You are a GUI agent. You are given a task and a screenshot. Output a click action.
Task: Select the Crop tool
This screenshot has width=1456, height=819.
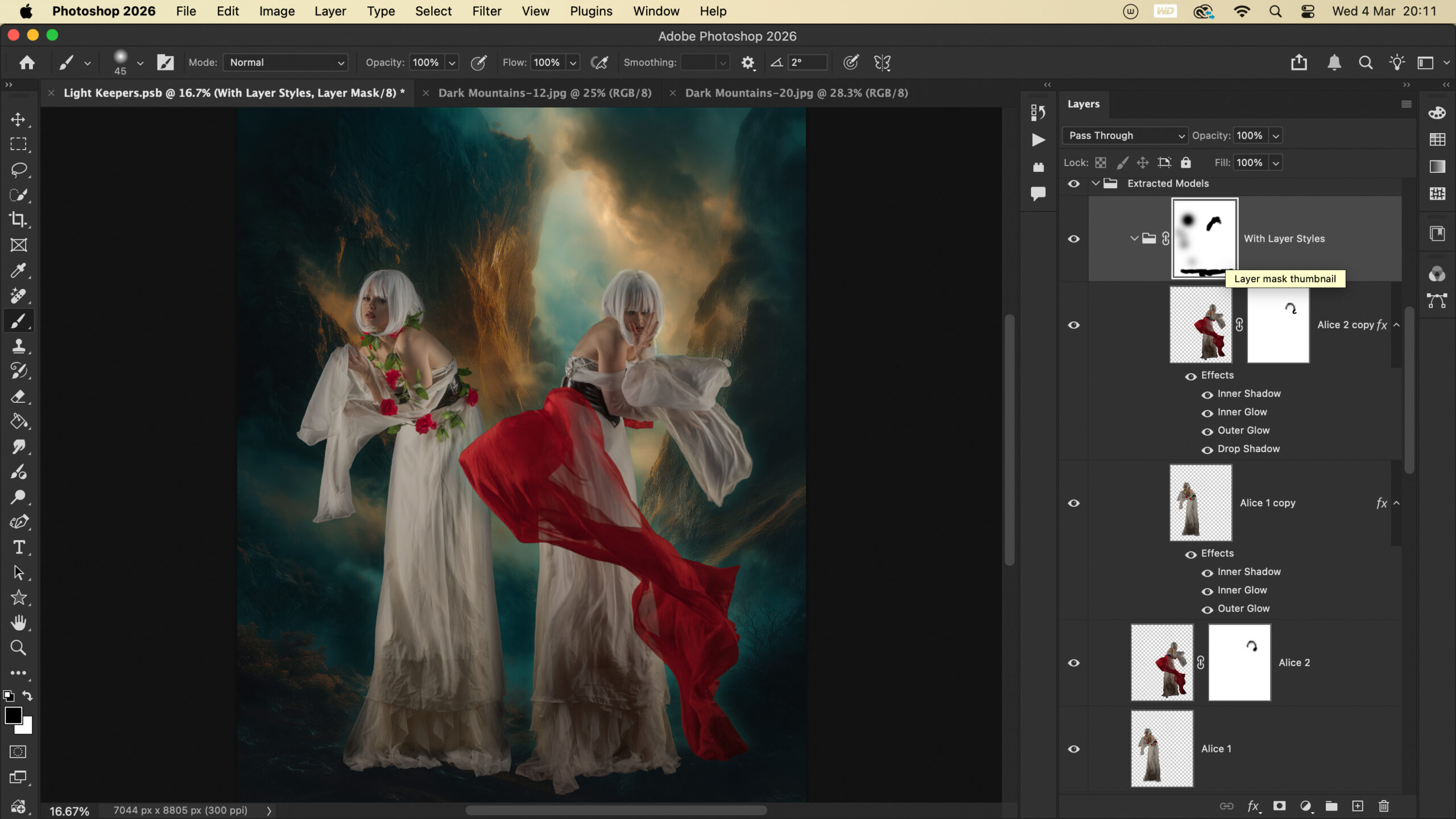18,220
